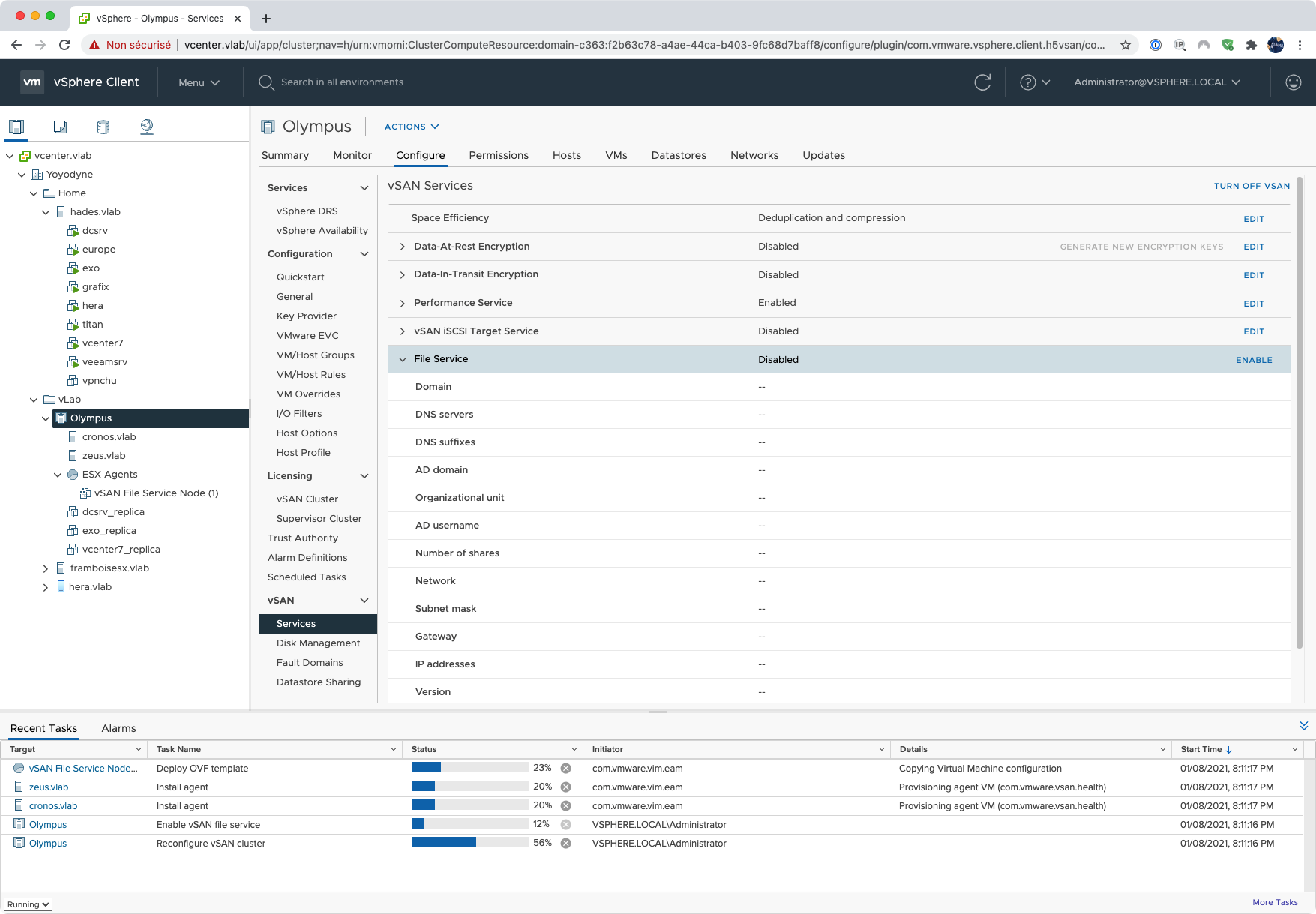
Task: Click the refresh icon in vSphere header
Action: click(982, 82)
